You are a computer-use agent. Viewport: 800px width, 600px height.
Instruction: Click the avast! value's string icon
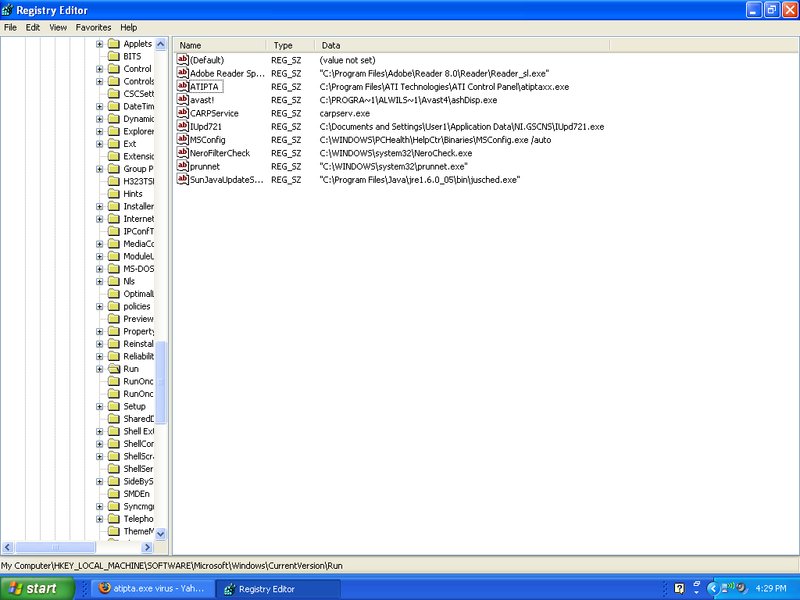click(183, 99)
